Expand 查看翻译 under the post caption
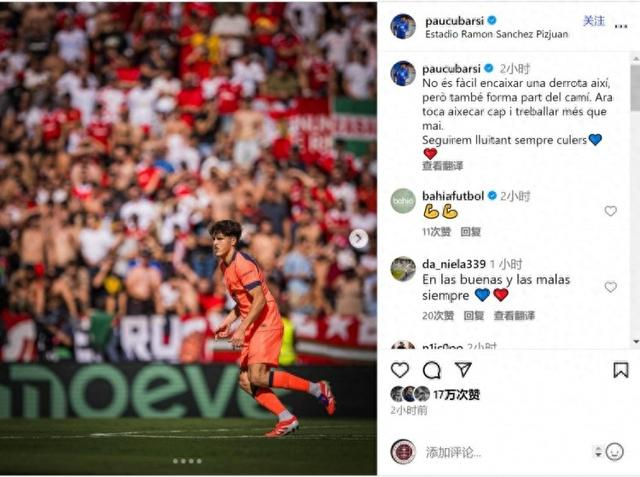 (442, 166)
